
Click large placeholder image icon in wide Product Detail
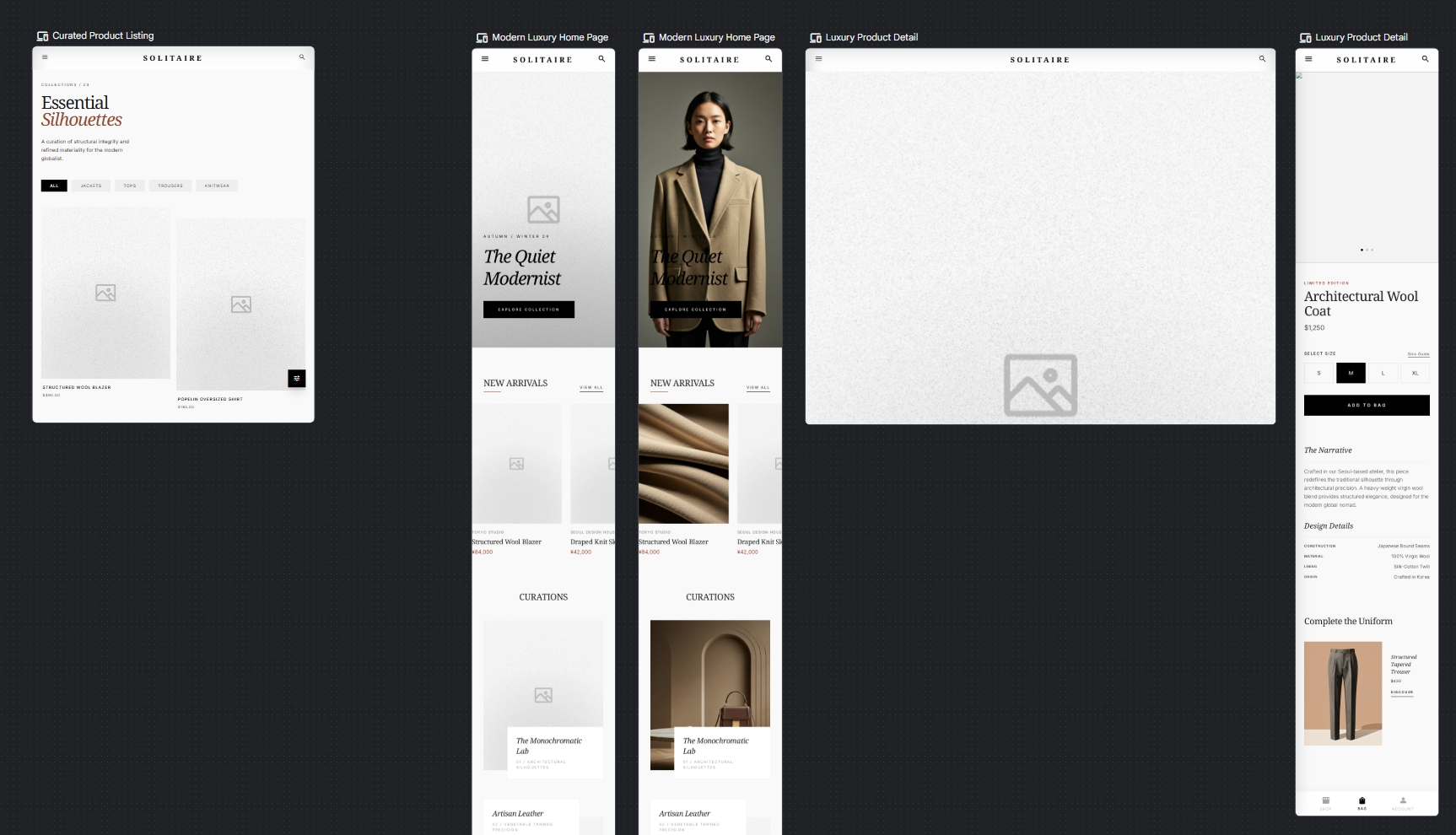pos(1040,385)
